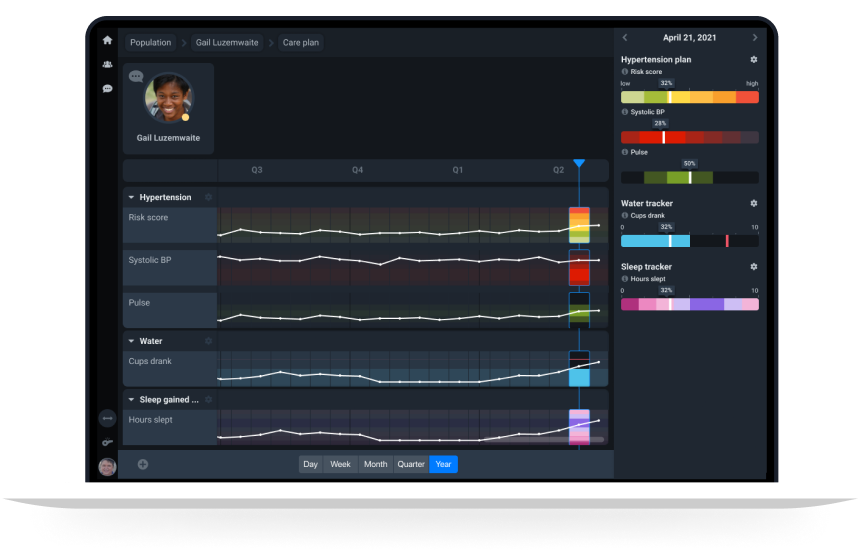Viewport: 858px width, 553px height.
Task: Adjust the Hours slept purple bar
Action: point(689,304)
